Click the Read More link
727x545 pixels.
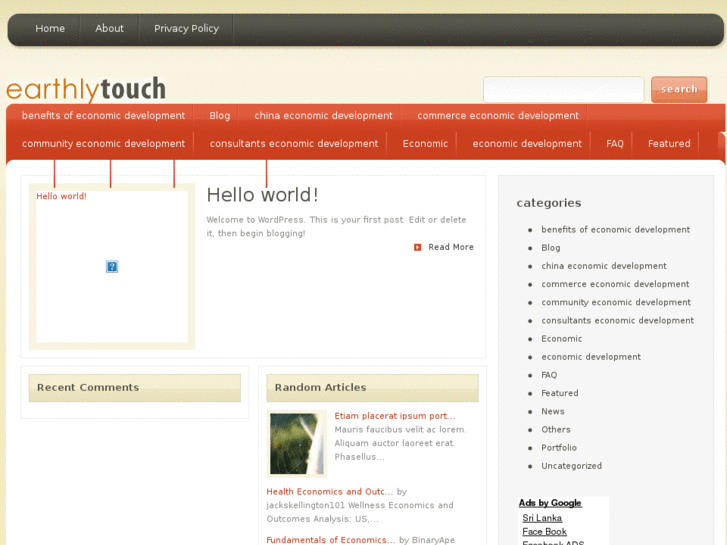(x=451, y=247)
